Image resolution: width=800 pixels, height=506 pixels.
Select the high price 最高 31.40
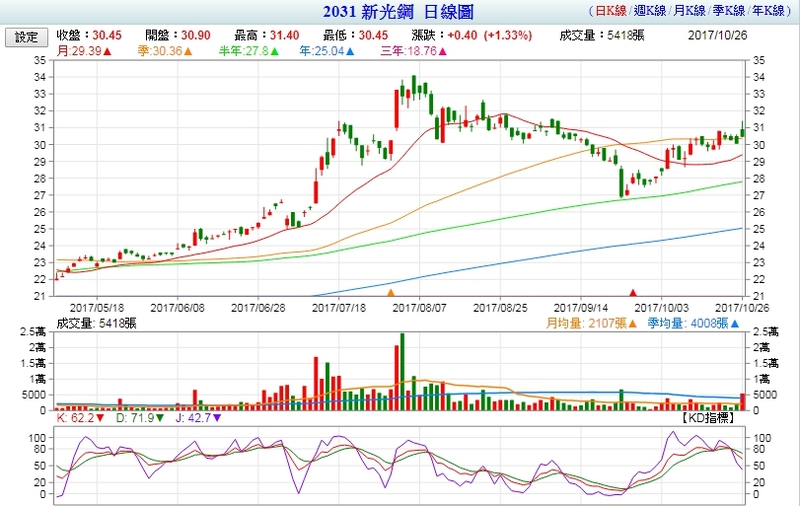pos(267,35)
